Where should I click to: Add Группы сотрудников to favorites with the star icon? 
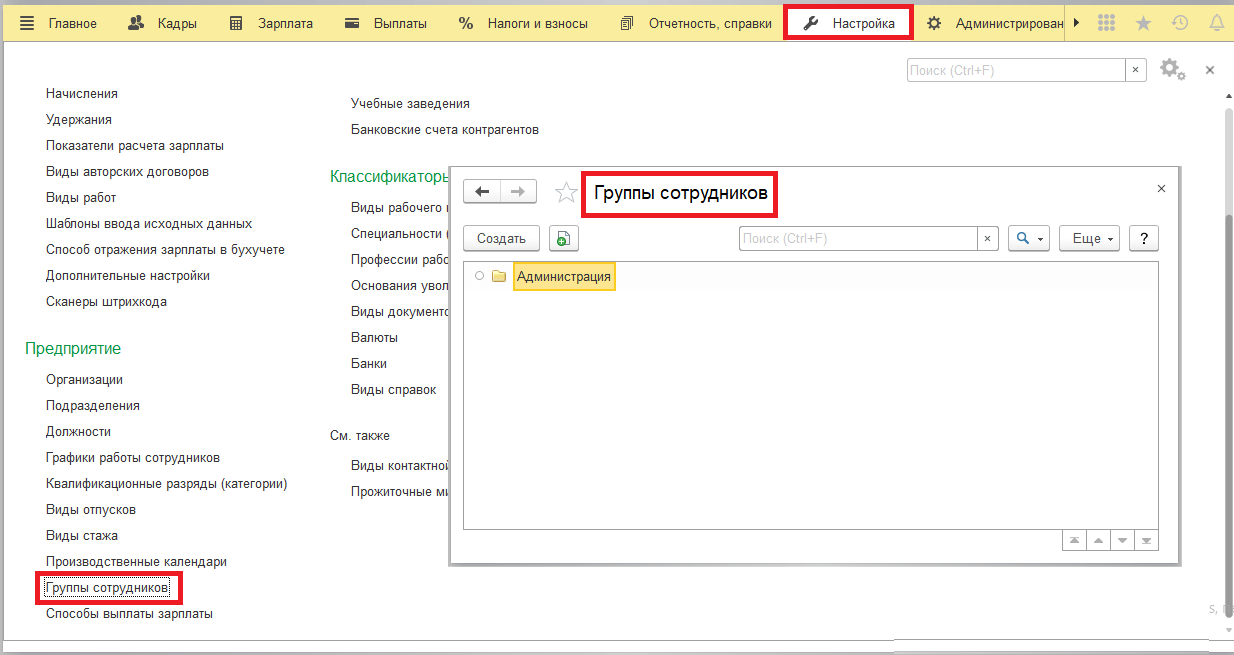pyautogui.click(x=566, y=192)
